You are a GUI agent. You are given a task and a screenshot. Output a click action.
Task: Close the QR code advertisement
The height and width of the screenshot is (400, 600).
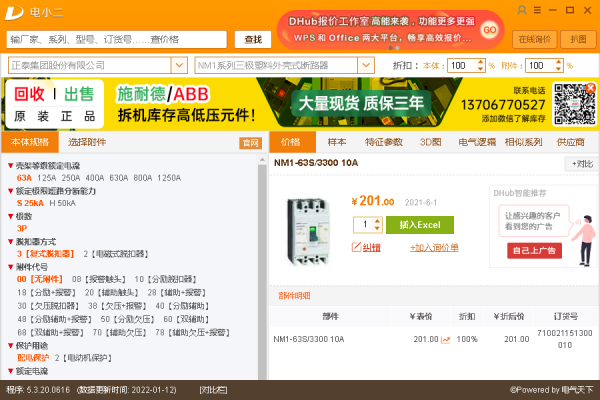pos(591,88)
